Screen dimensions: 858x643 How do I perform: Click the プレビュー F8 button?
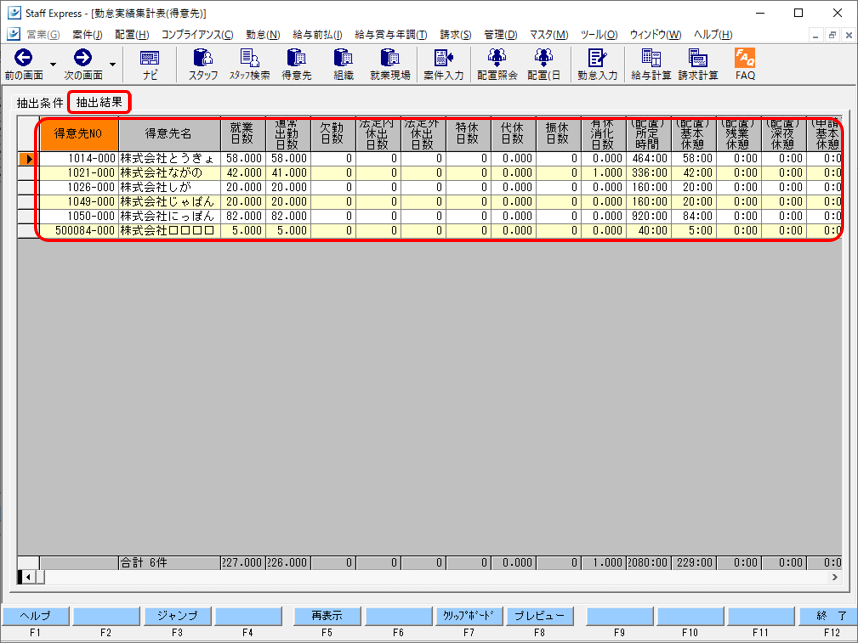click(x=540, y=616)
